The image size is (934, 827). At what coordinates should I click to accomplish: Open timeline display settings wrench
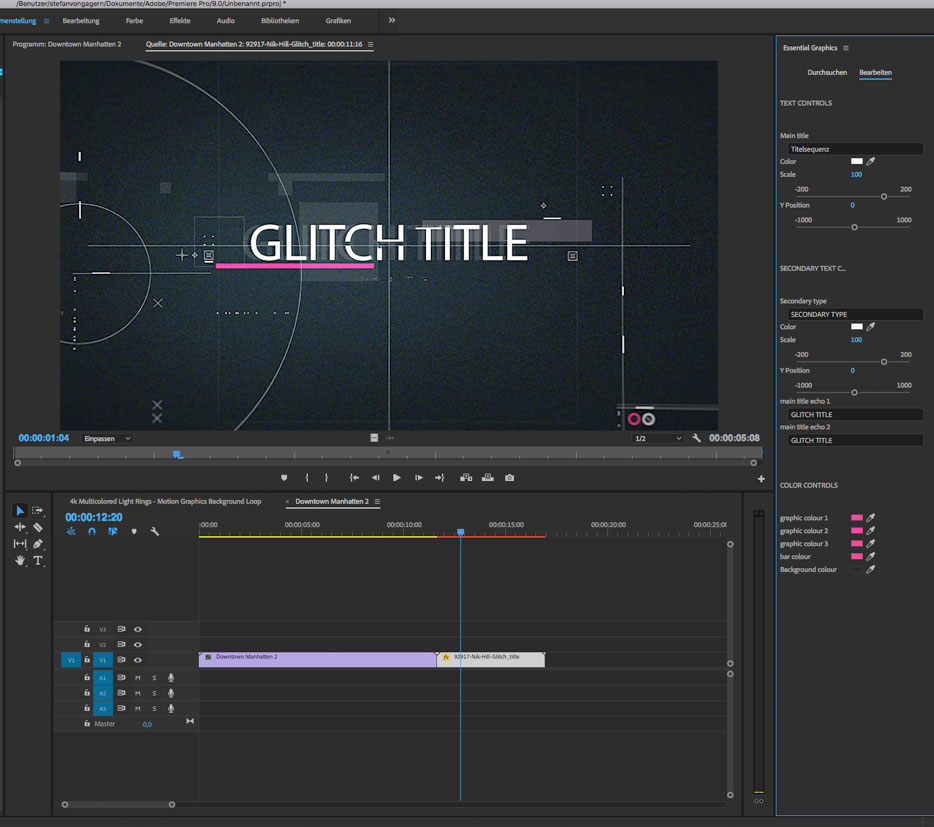155,531
